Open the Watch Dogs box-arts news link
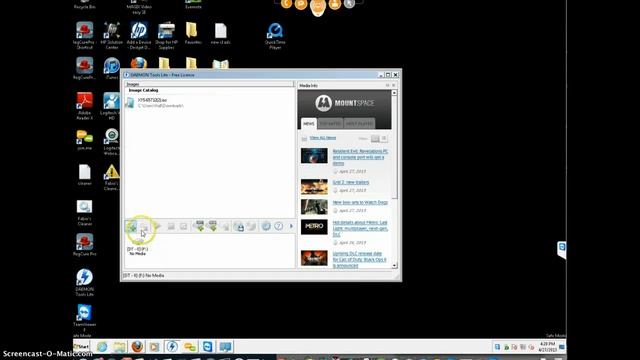This screenshot has width=640, height=360. (x=360, y=202)
